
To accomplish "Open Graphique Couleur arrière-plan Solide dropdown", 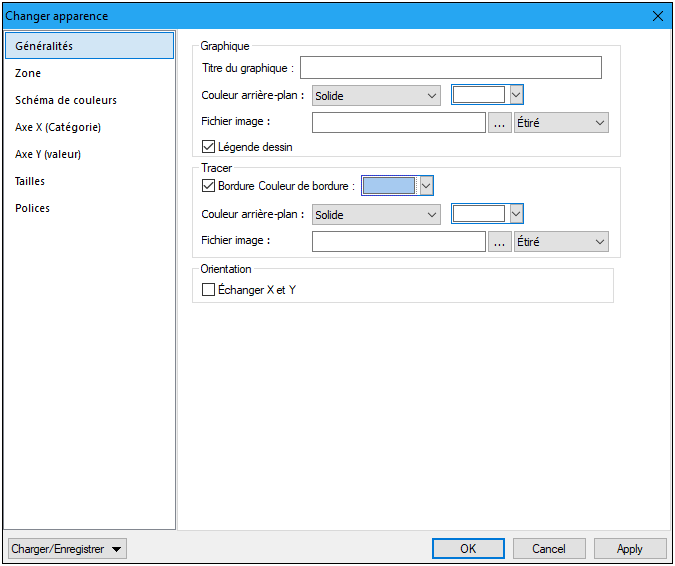I will click(x=376, y=96).
